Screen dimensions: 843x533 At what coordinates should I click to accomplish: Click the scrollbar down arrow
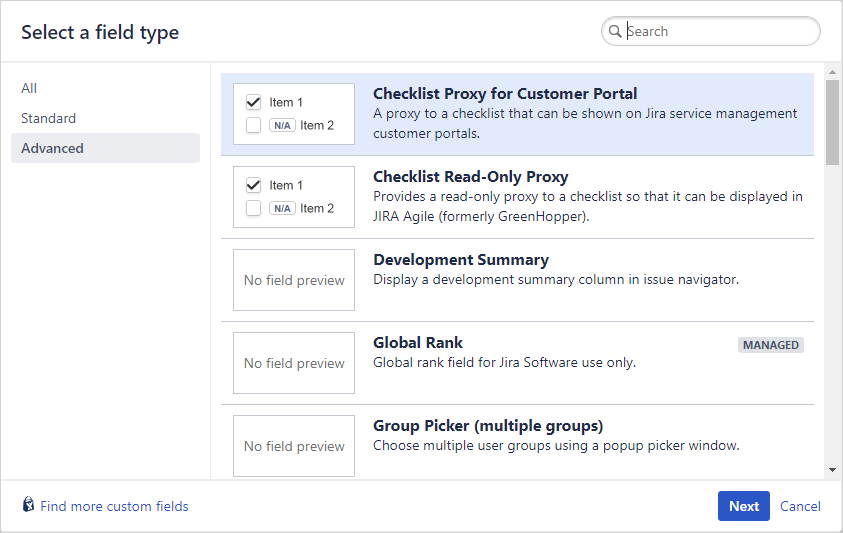(832, 470)
